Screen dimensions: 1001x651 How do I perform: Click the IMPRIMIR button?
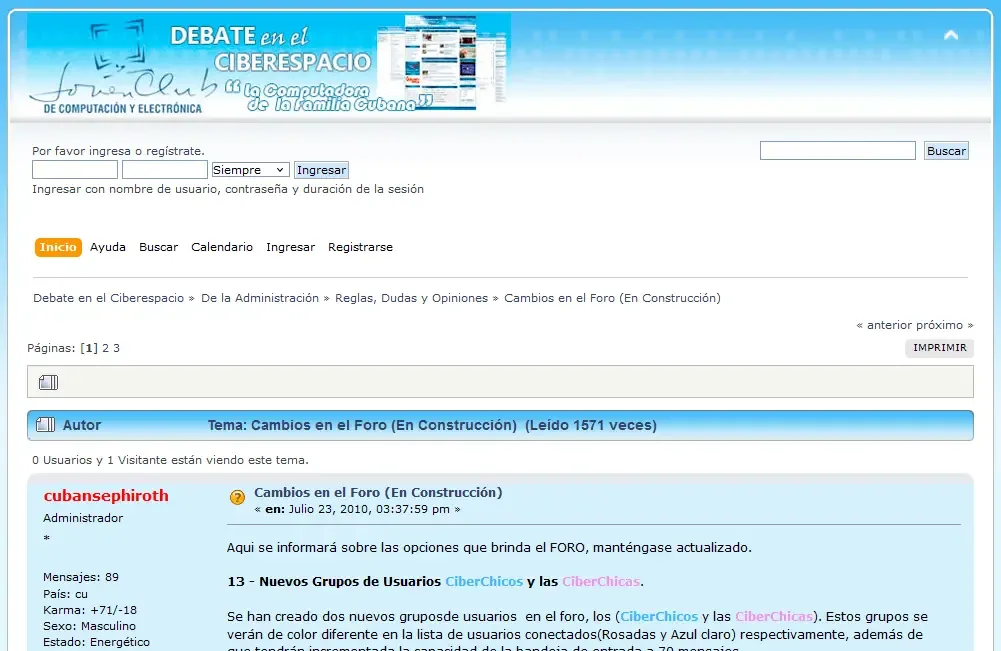tap(940, 348)
